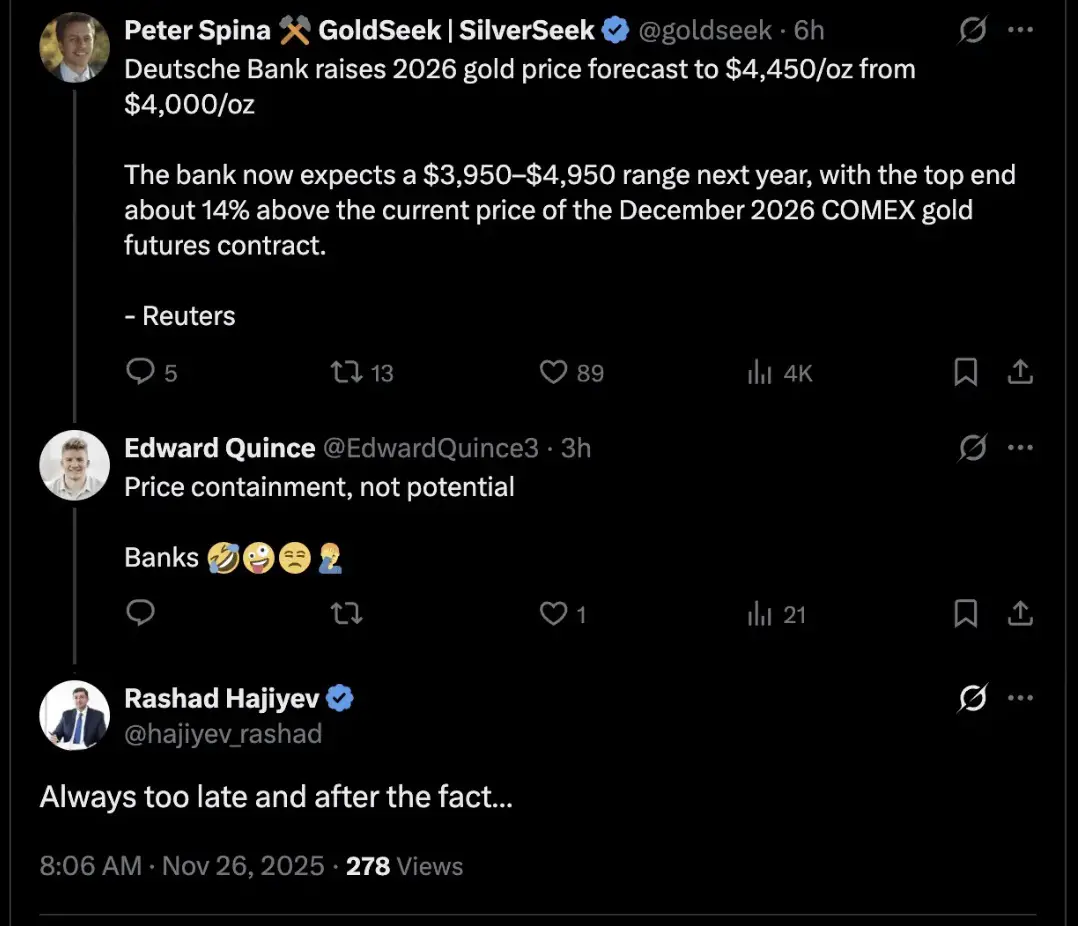Bookmark Edward Quince's reply
Viewport: 1078px width, 926px height.
point(965,613)
